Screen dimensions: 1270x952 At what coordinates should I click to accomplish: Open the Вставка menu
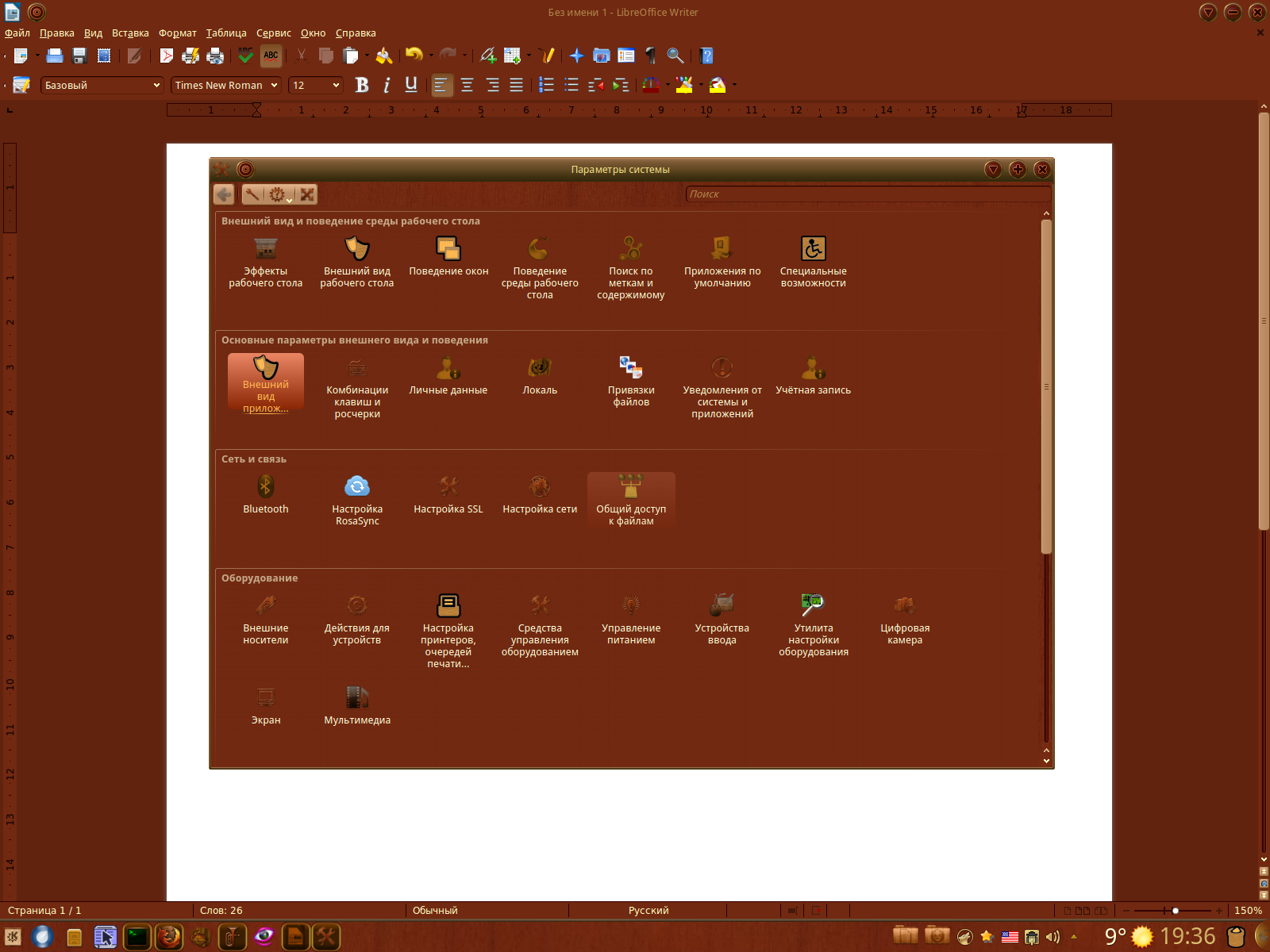(130, 33)
